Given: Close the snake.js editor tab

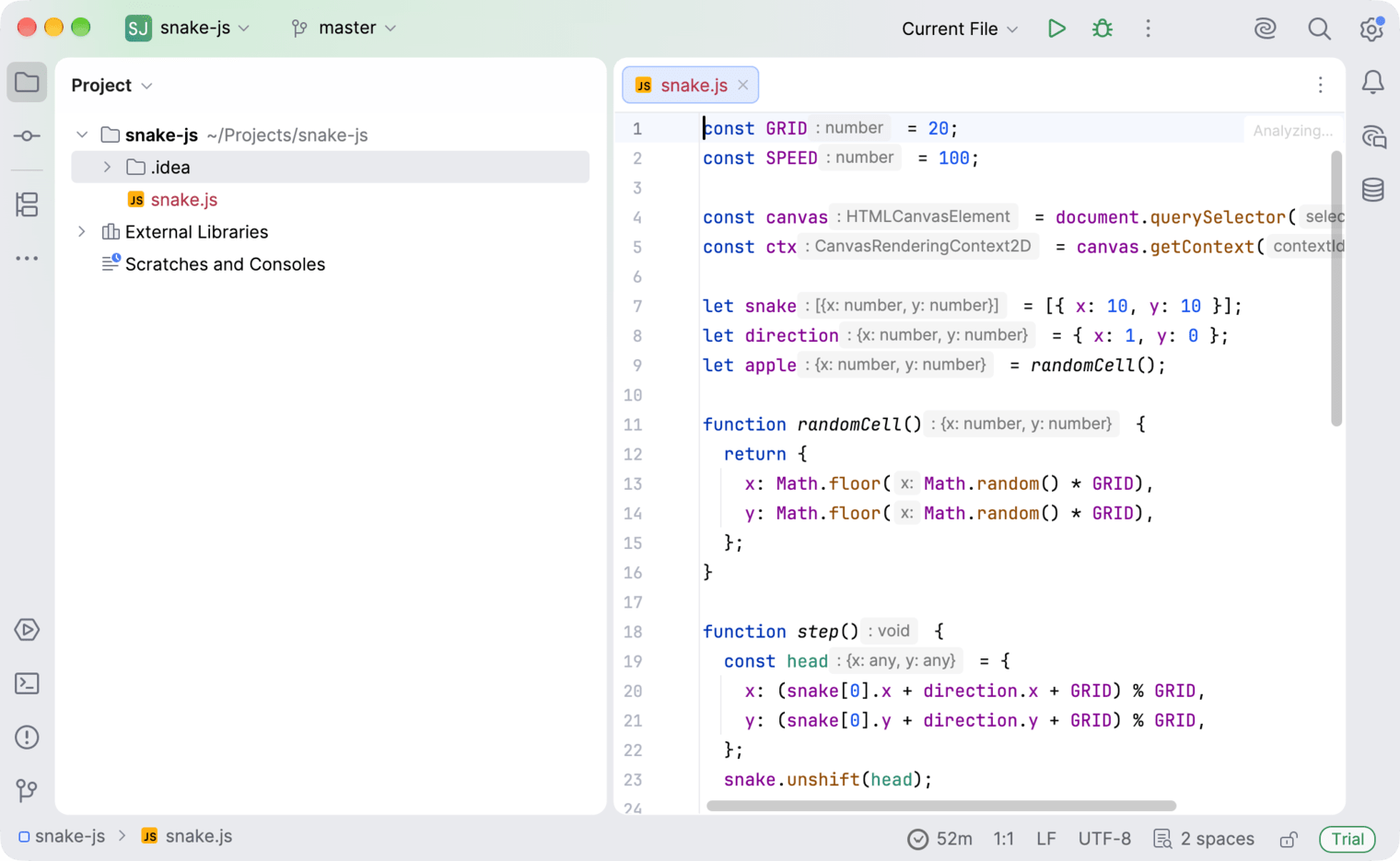Looking at the screenshot, I should (x=743, y=86).
